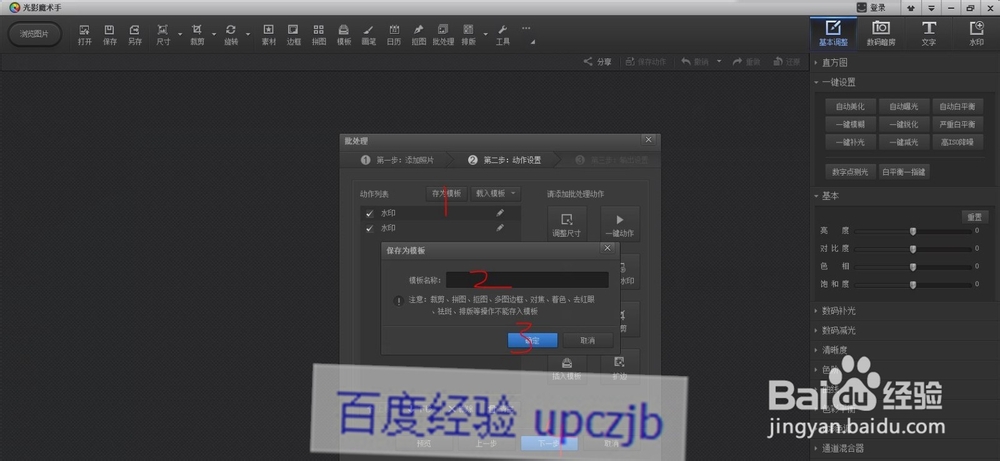
Task: Click the 自动白平衡 button
Action: coord(957,106)
